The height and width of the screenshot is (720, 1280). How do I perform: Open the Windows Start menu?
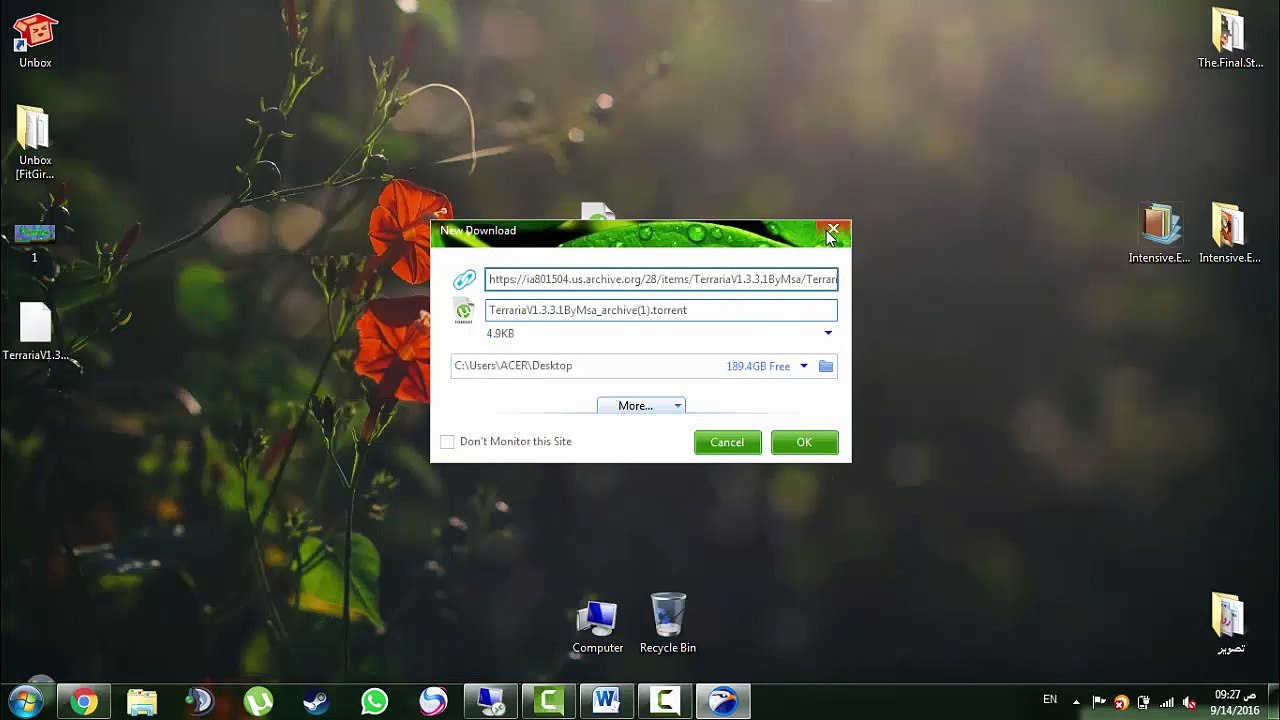27,701
